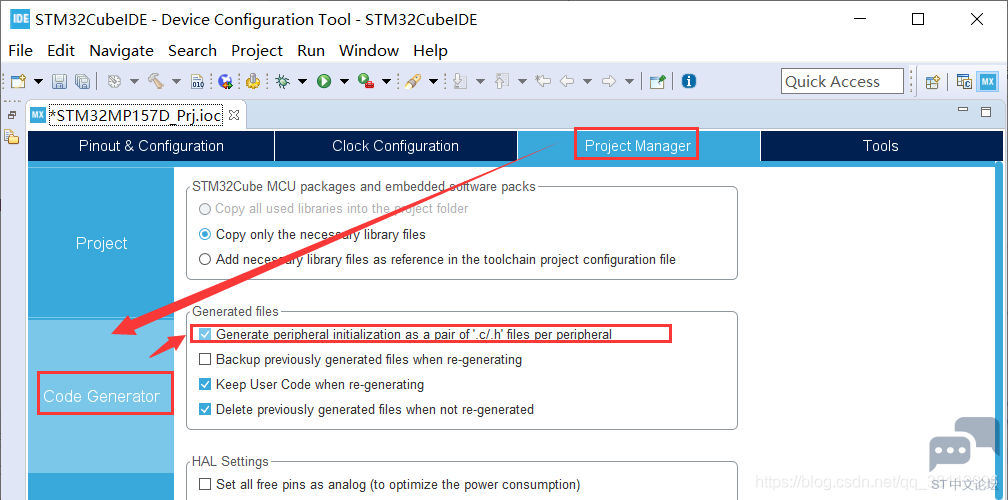Screen dimensions: 1008x500
Task: Click the Project Explorer icon in the left trim
Action: [12, 136]
